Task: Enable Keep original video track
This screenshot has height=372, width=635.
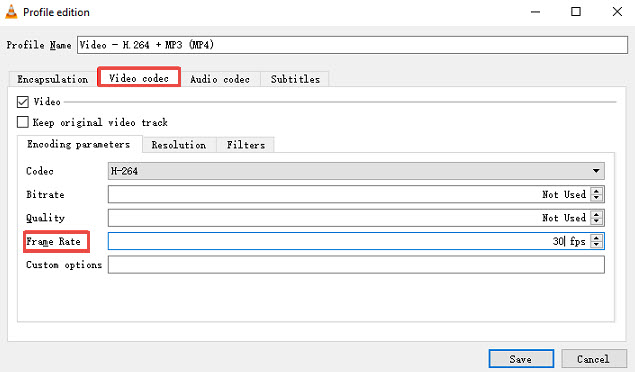Action: (23, 122)
